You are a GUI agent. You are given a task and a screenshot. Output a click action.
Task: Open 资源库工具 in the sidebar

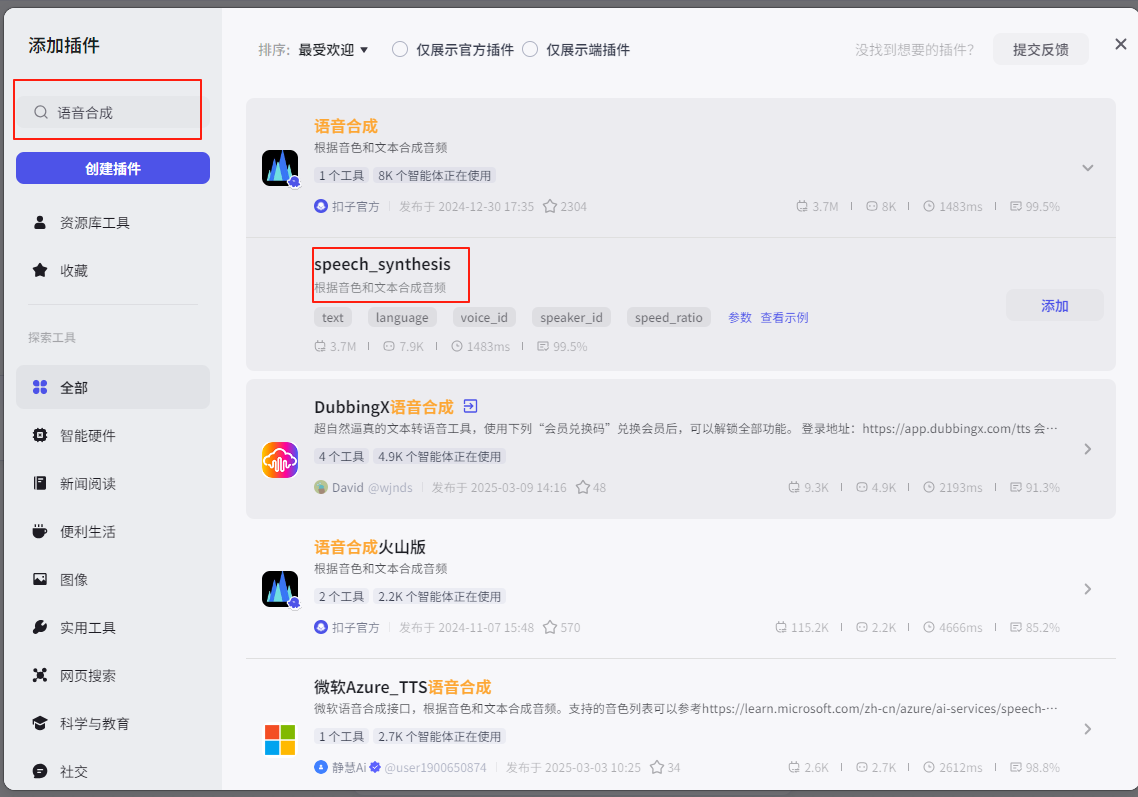(x=112, y=223)
